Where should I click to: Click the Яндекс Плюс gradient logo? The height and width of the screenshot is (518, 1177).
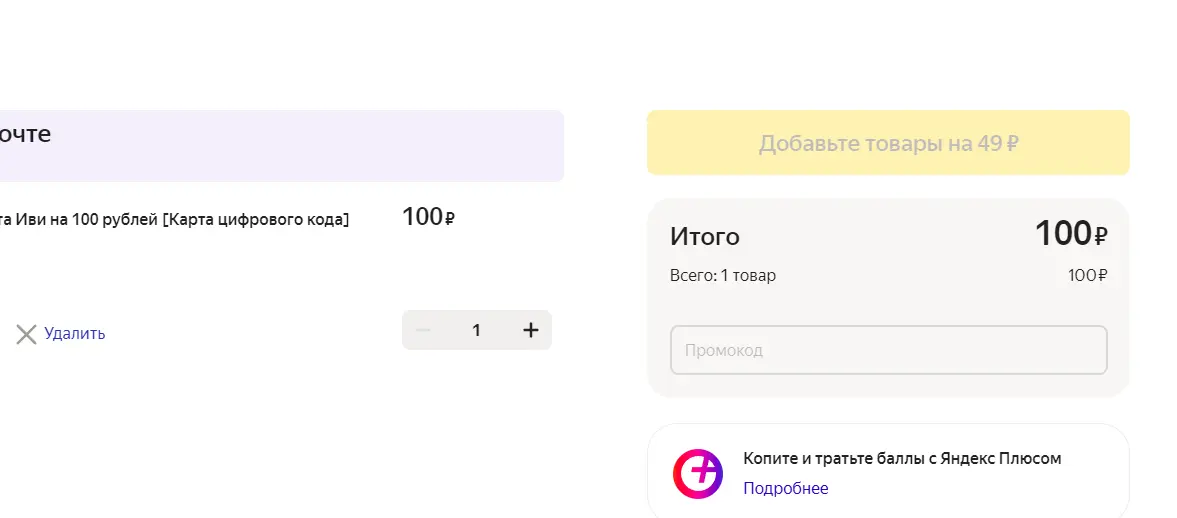point(697,474)
